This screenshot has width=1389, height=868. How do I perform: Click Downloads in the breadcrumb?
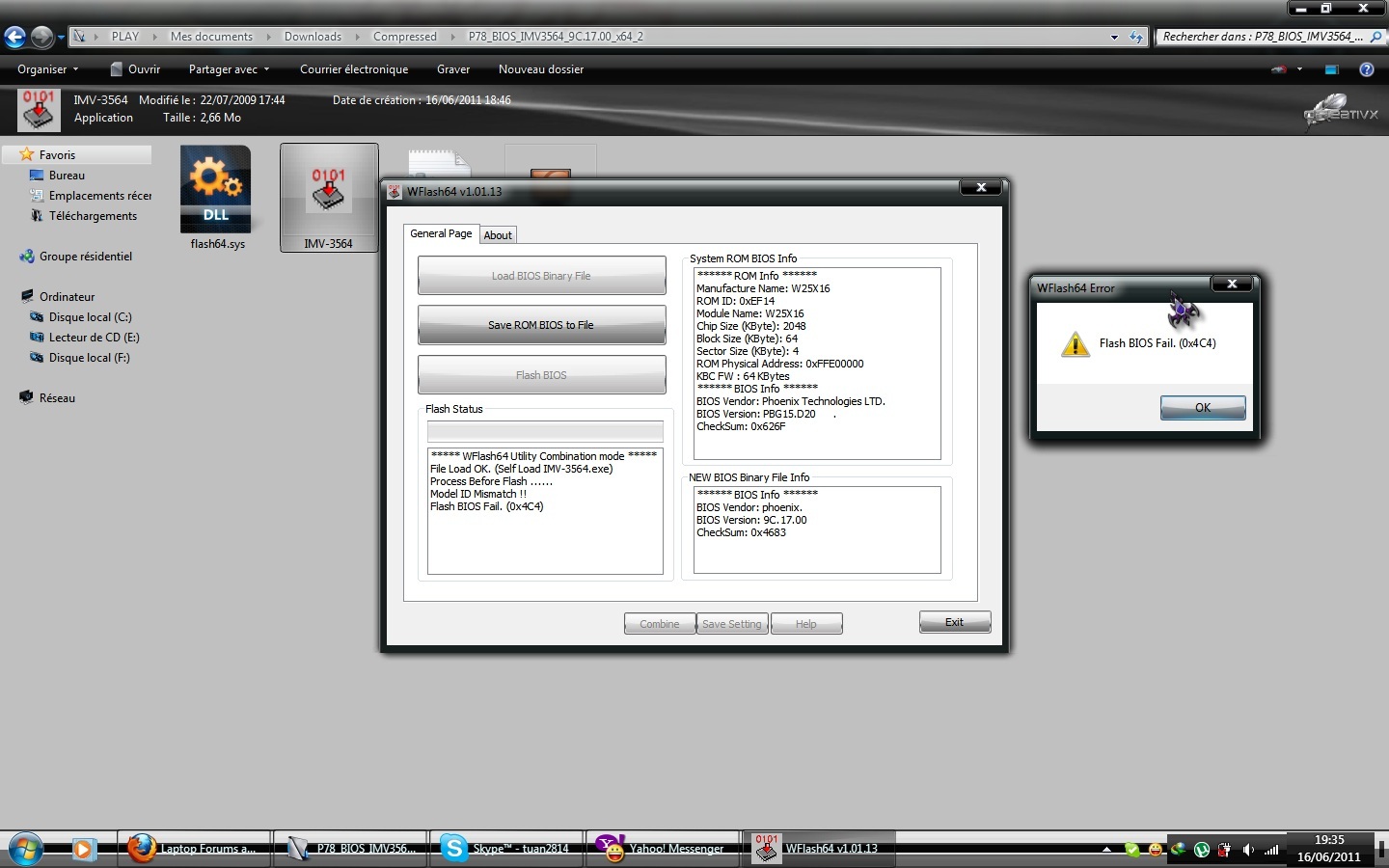313,37
